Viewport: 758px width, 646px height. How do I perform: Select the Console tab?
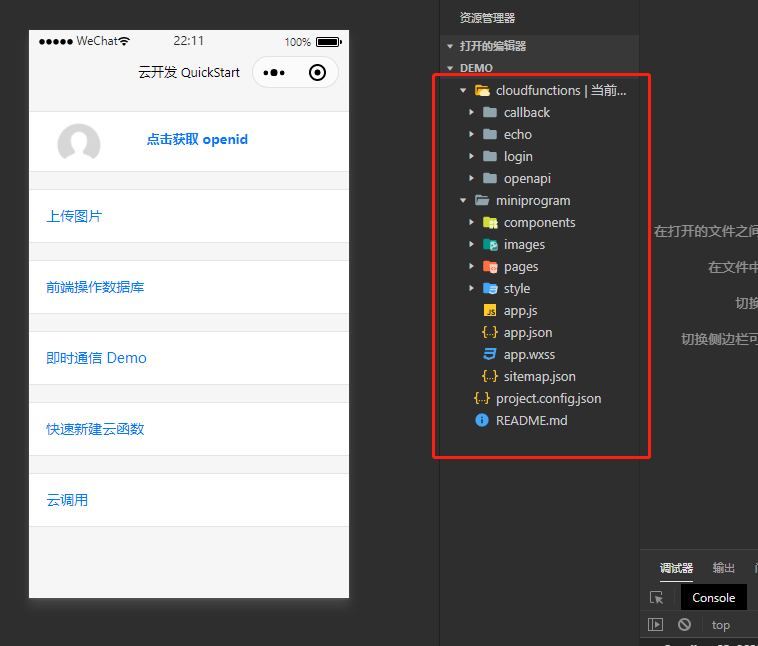tap(713, 598)
